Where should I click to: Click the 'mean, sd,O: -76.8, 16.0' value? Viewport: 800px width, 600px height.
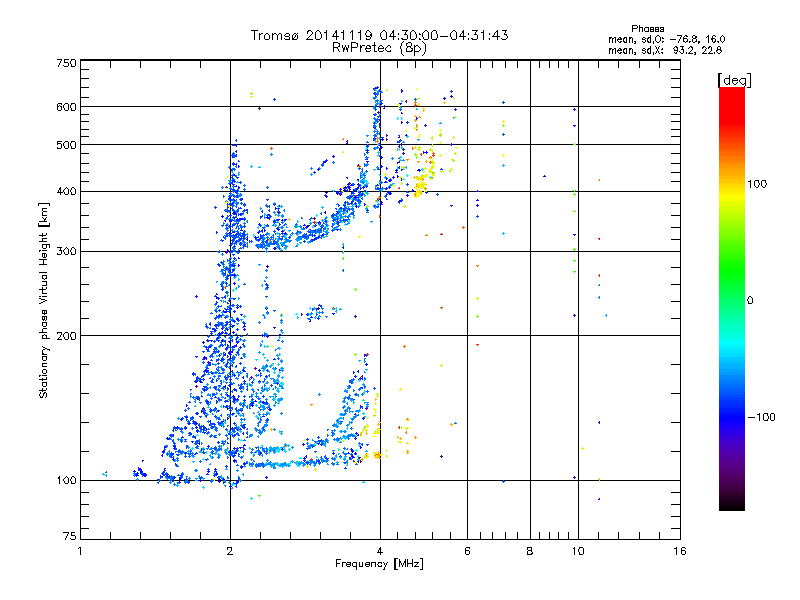666,39
